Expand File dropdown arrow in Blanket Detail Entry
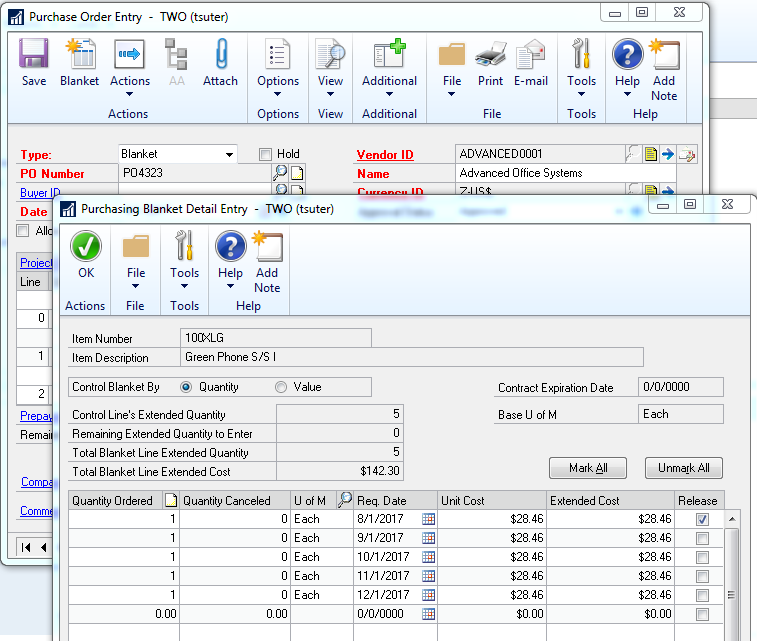 click(x=136, y=286)
